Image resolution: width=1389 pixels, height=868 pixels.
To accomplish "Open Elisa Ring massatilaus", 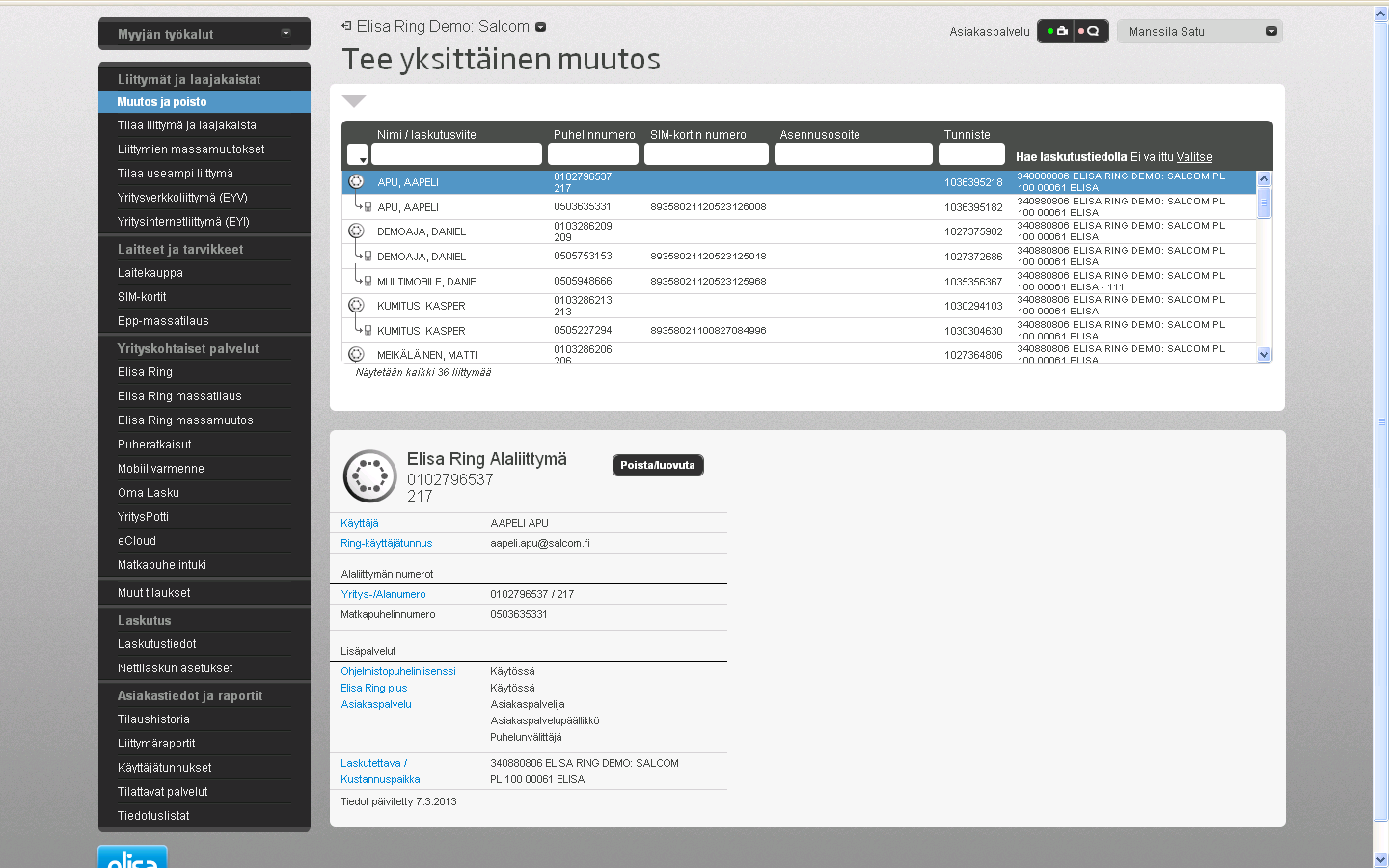I will (179, 396).
